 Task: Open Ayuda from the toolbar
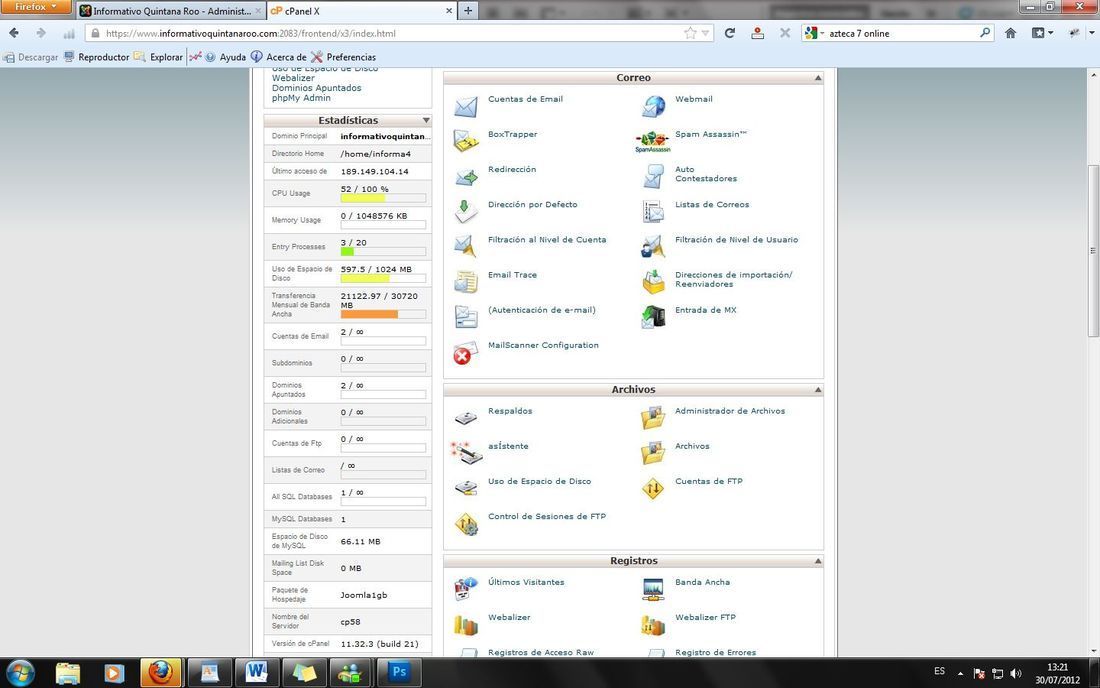point(225,58)
